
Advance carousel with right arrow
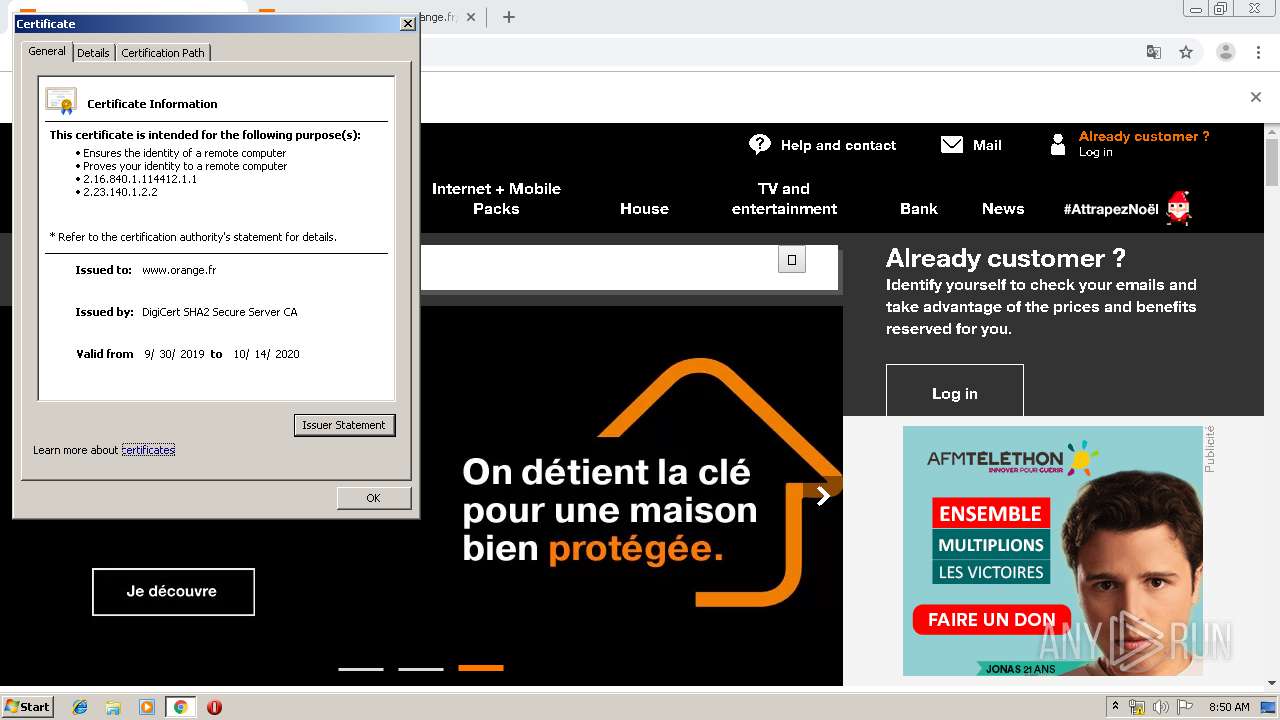click(823, 496)
